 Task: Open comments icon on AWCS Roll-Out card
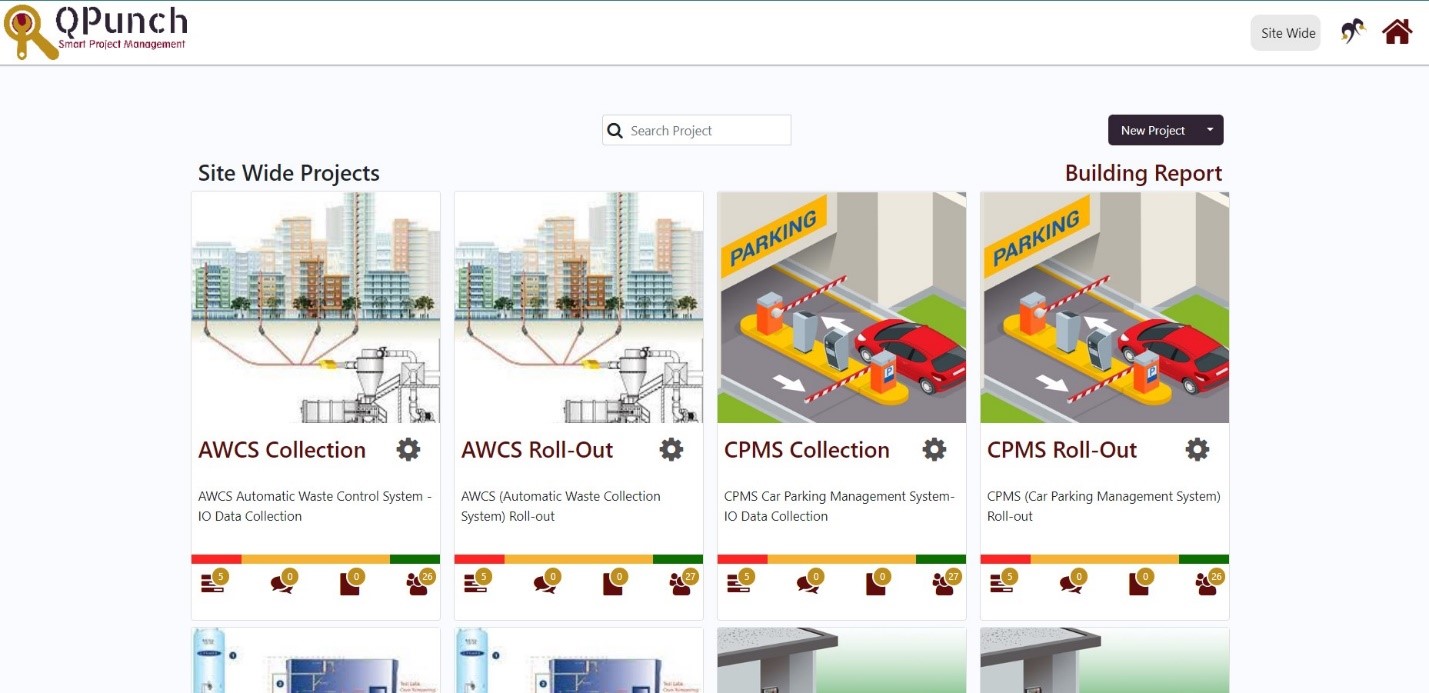click(545, 582)
